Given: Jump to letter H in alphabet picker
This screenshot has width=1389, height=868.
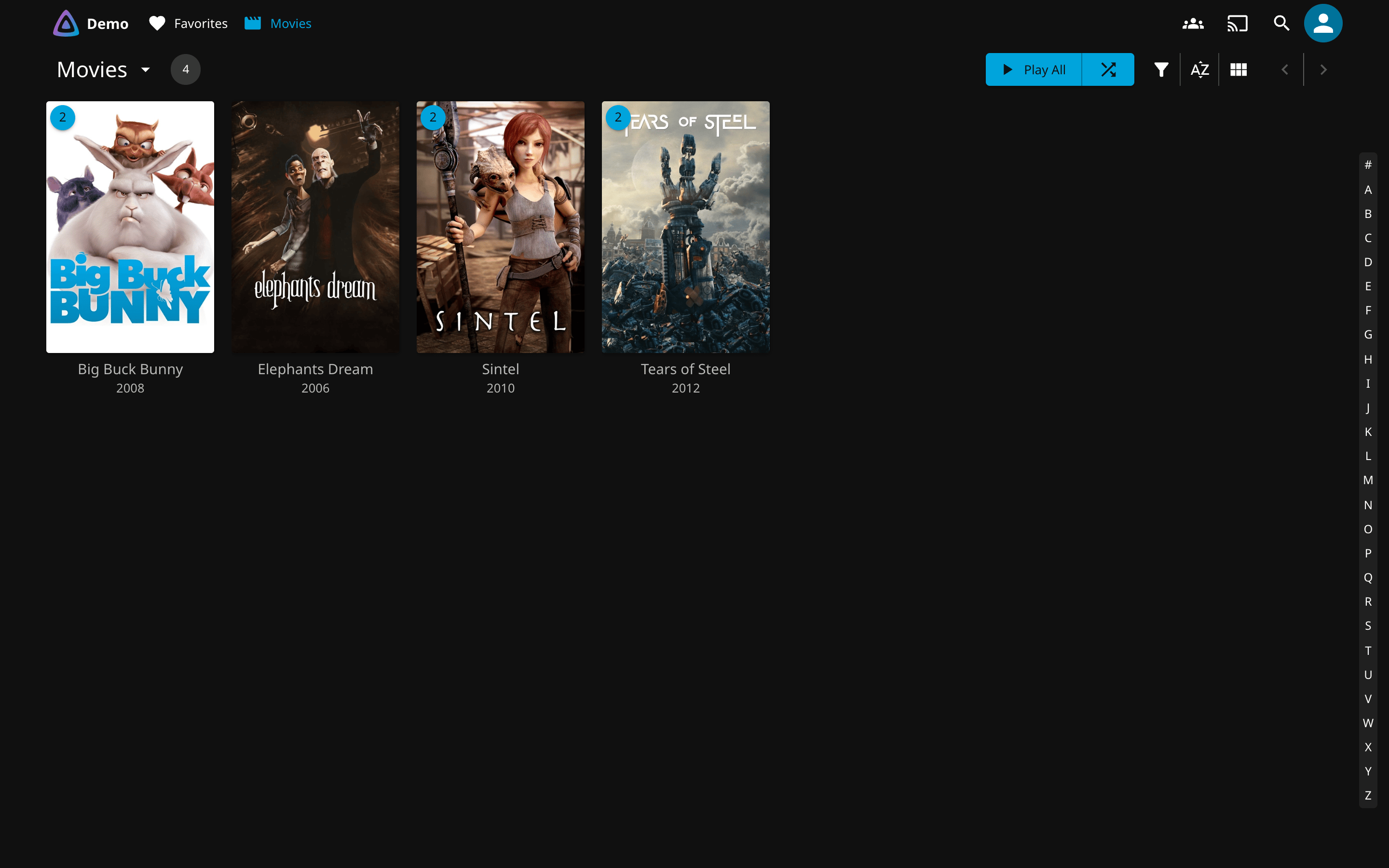Looking at the screenshot, I should tap(1368, 359).
